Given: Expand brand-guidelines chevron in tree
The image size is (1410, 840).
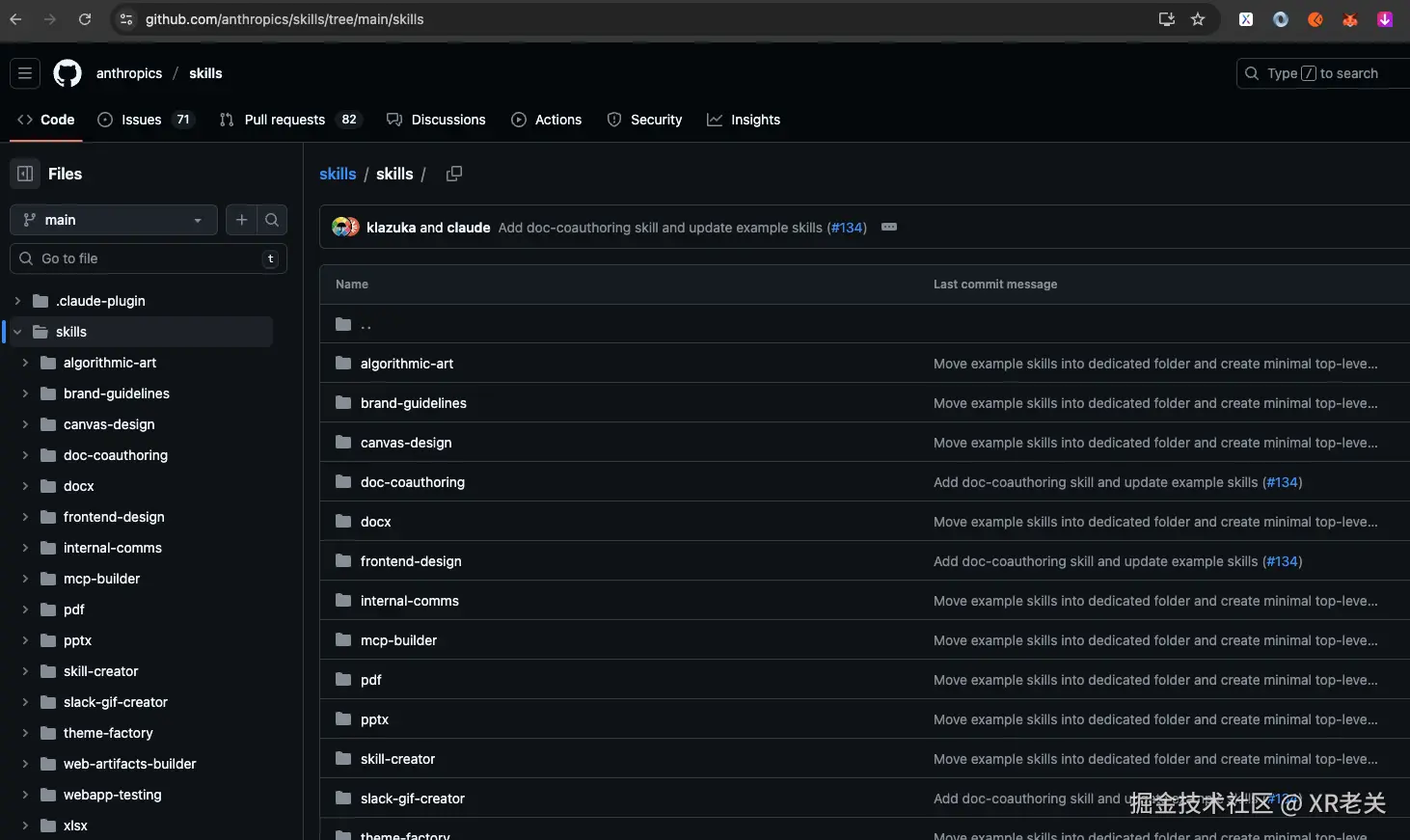Looking at the screenshot, I should (25, 393).
